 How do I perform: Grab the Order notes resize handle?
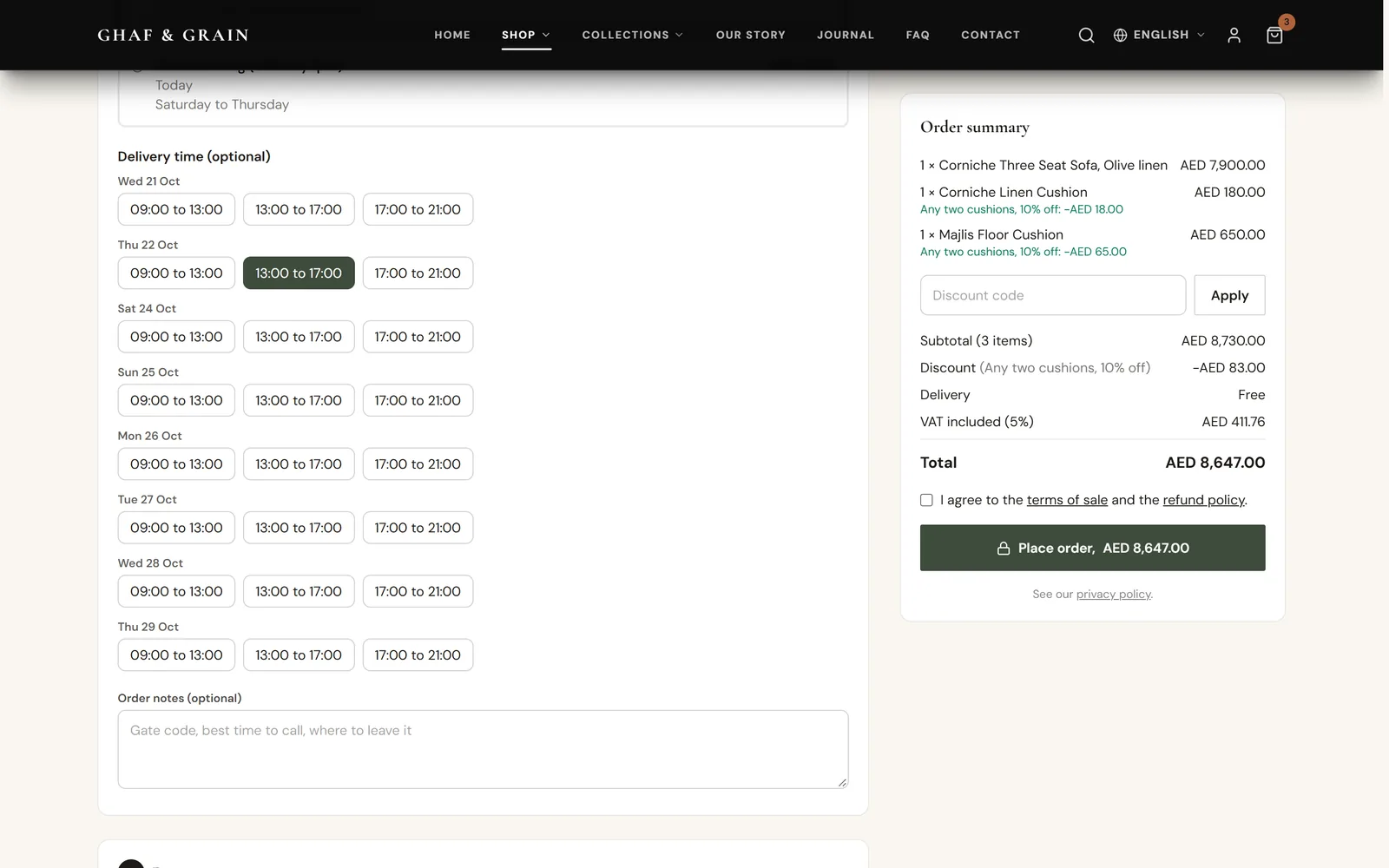pyautogui.click(x=842, y=782)
